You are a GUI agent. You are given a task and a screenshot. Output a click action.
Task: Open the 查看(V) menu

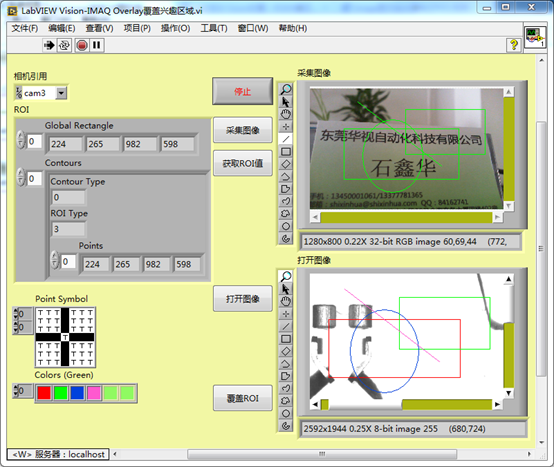[100, 28]
